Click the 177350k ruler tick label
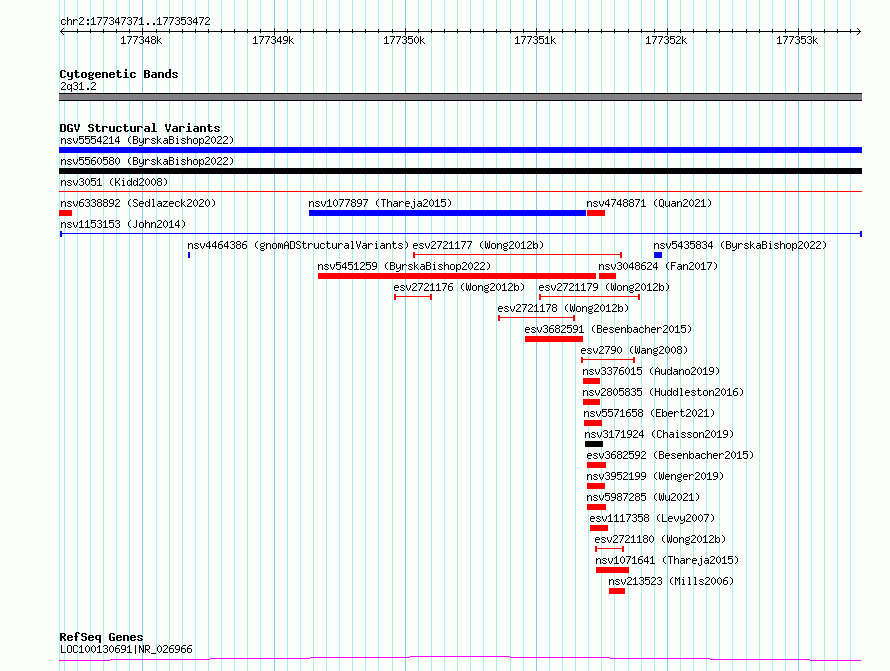Viewport: 890px width, 671px height. [404, 40]
